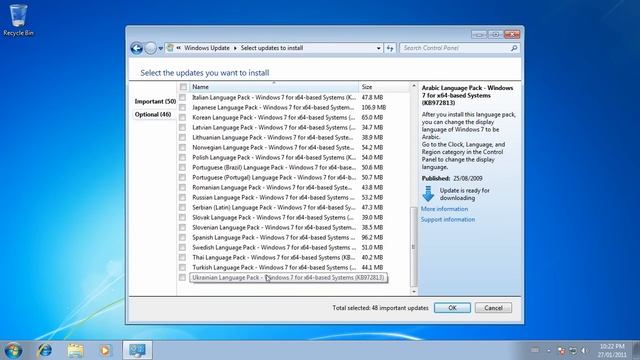Check the Turkish Language Pack checkbox
640x360 pixels.
(182, 267)
